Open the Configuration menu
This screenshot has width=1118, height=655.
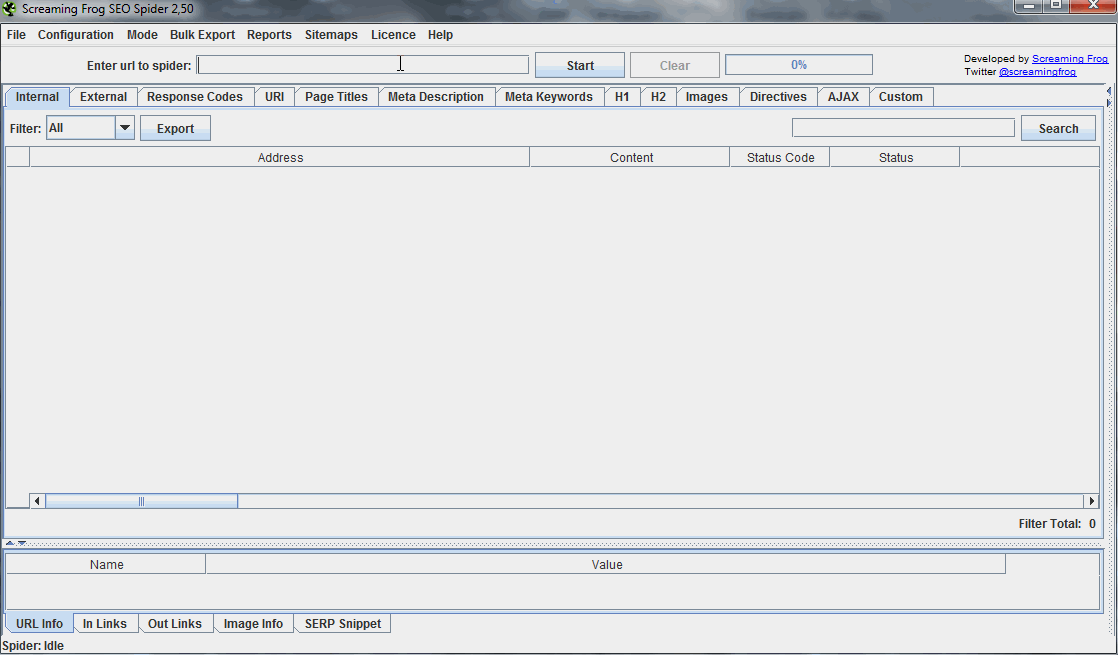(76, 35)
